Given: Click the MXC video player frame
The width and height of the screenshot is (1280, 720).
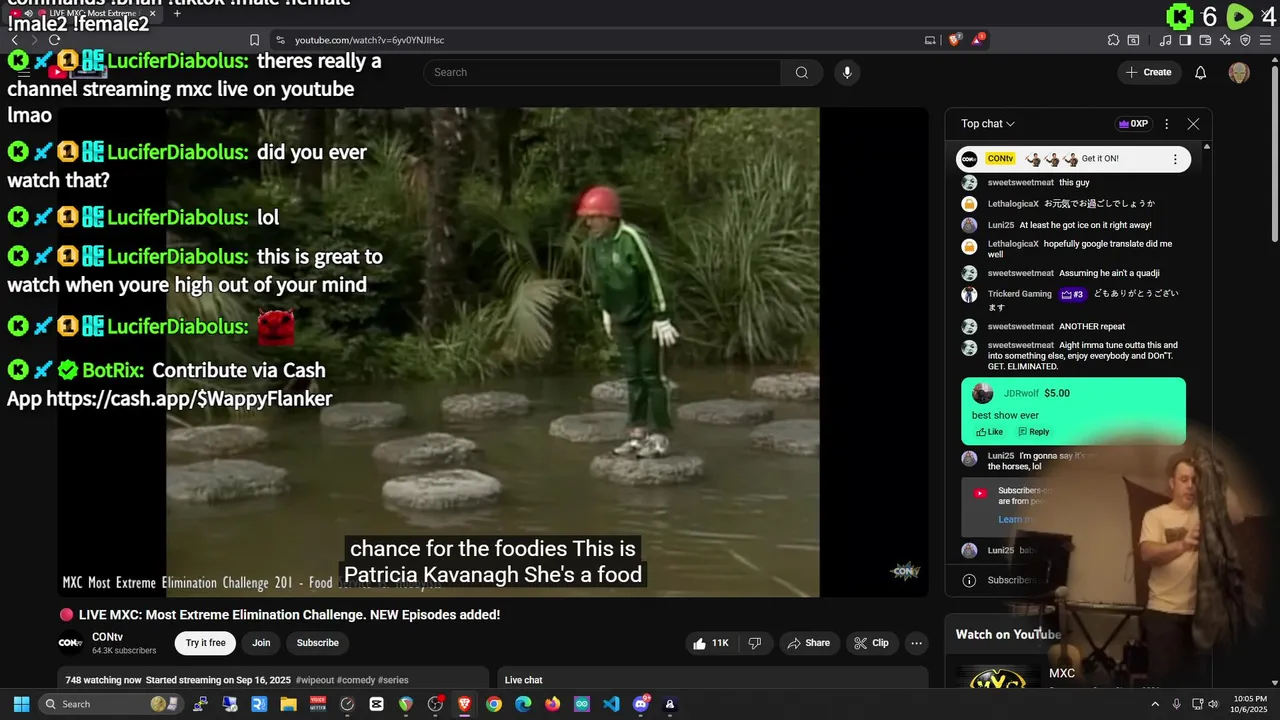Looking at the screenshot, I should 493,352.
